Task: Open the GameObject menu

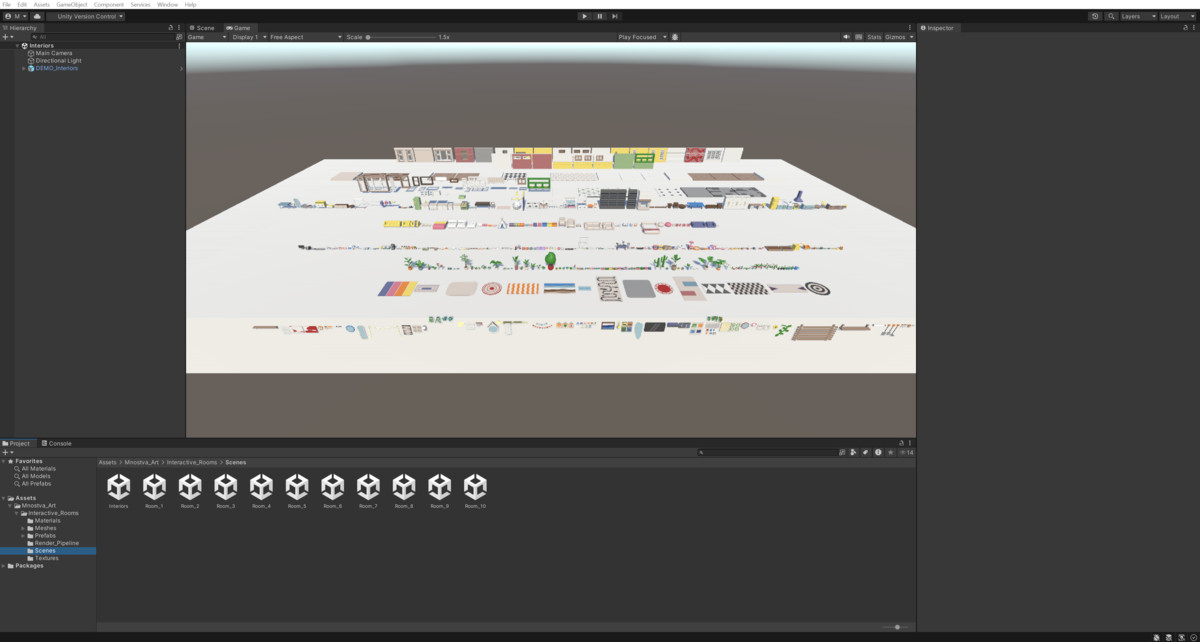Action: [x=71, y=5]
